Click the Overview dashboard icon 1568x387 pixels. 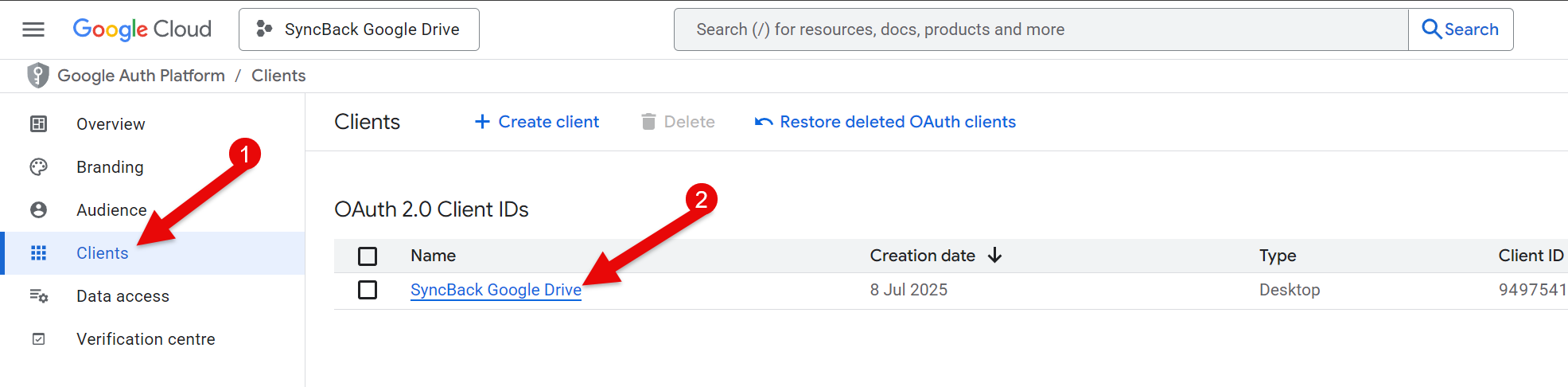click(x=38, y=124)
